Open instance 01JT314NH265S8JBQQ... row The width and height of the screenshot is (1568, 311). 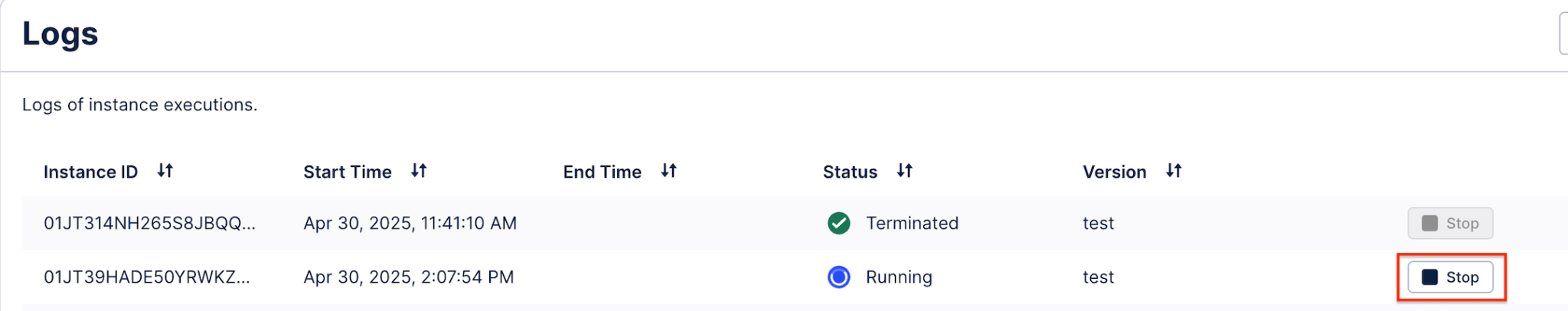(795, 223)
